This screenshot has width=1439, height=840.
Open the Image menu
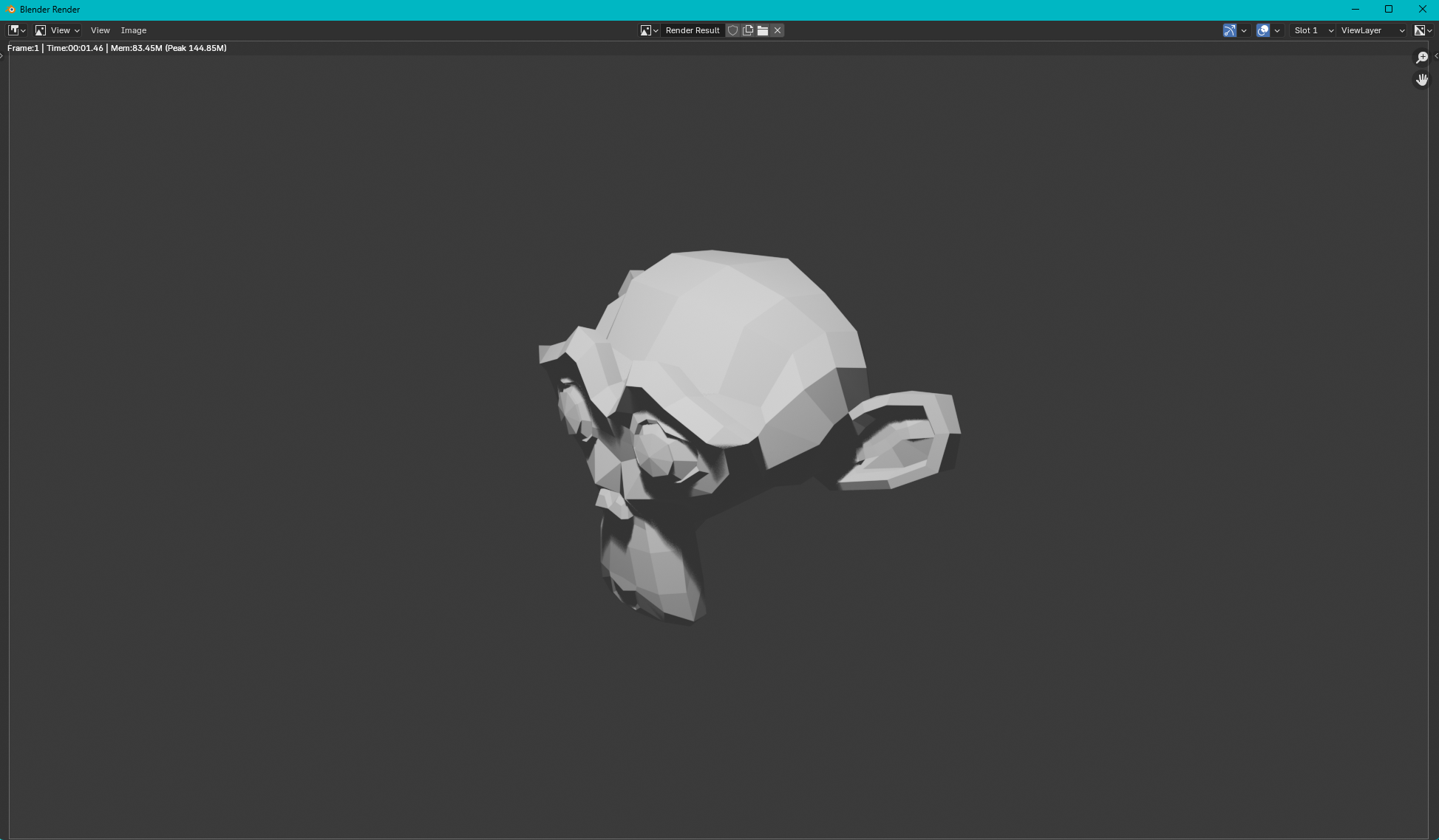click(x=134, y=30)
